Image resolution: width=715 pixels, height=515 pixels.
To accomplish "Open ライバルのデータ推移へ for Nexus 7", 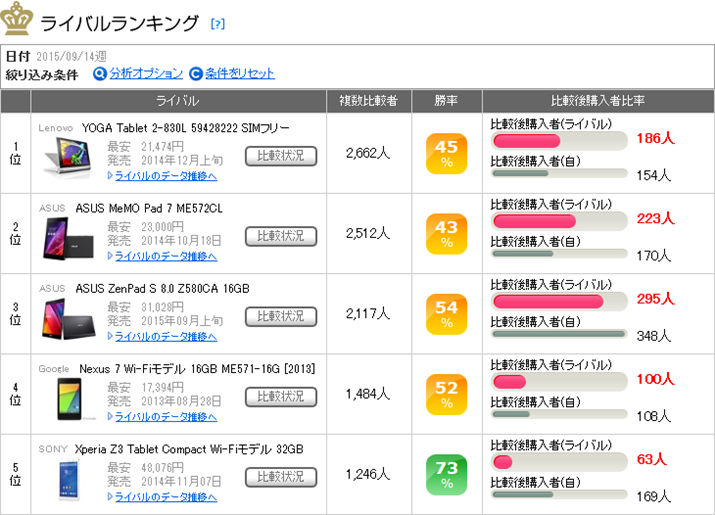I will click(165, 416).
